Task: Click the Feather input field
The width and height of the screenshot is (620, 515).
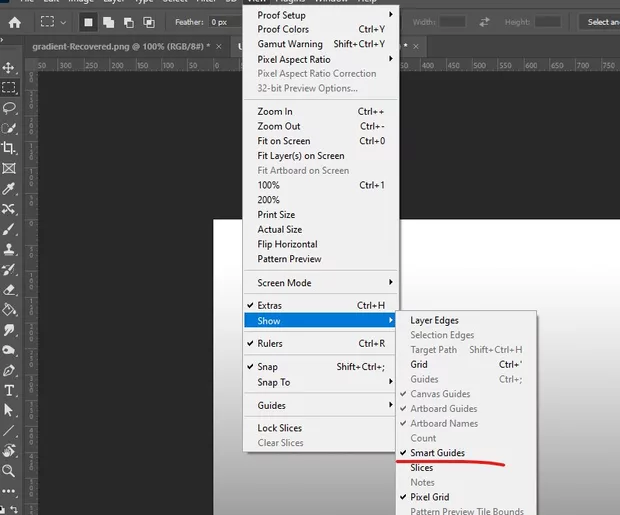Action: 224,22
